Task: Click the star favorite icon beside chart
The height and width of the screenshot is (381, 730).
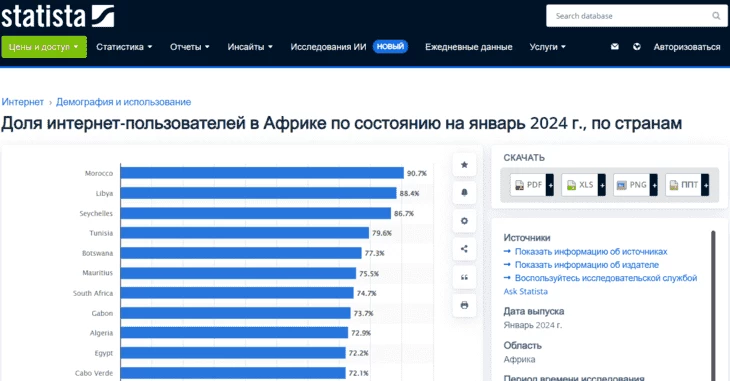Action: [x=464, y=165]
